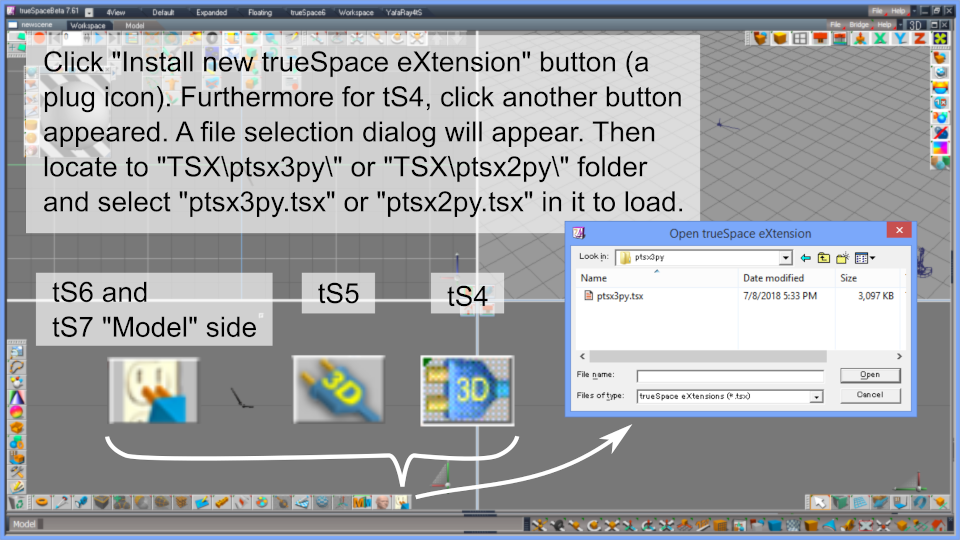Expand the Look in folder dropdown
The height and width of the screenshot is (540, 960).
(786, 258)
